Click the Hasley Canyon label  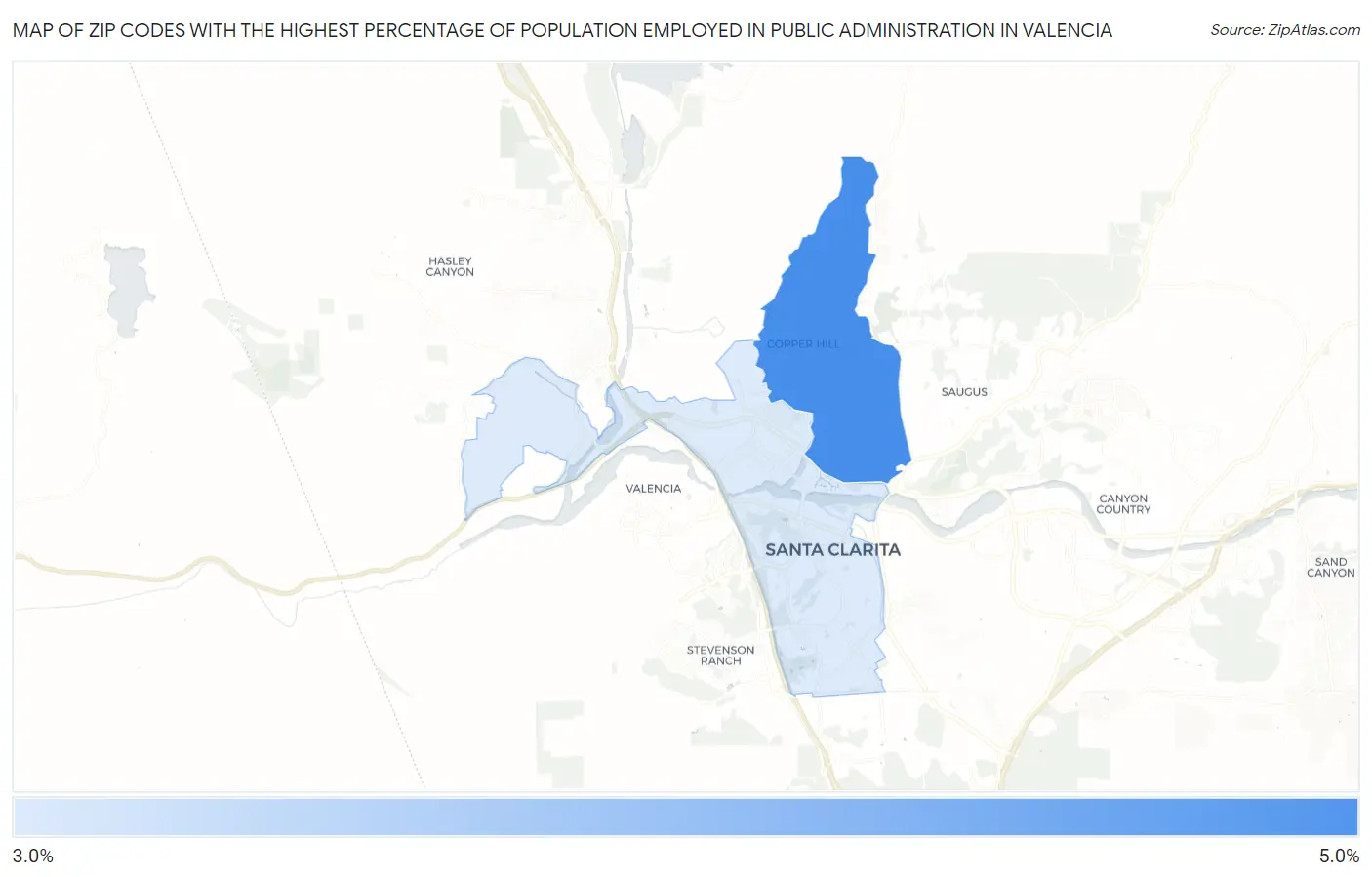[x=450, y=266]
